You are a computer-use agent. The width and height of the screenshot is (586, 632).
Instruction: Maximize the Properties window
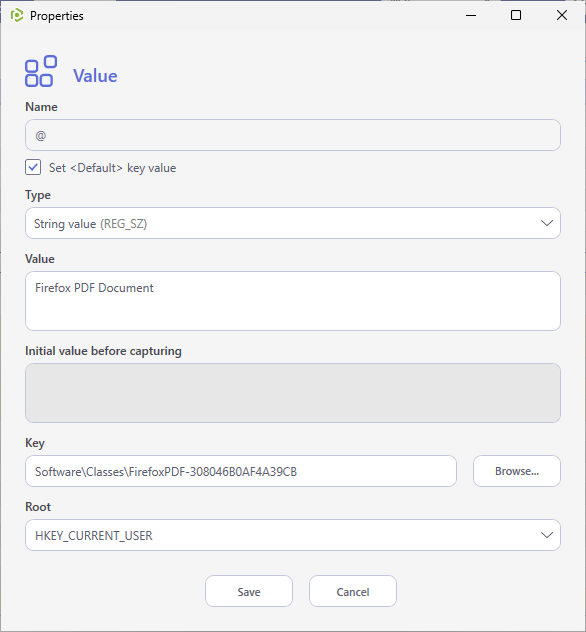(x=516, y=15)
